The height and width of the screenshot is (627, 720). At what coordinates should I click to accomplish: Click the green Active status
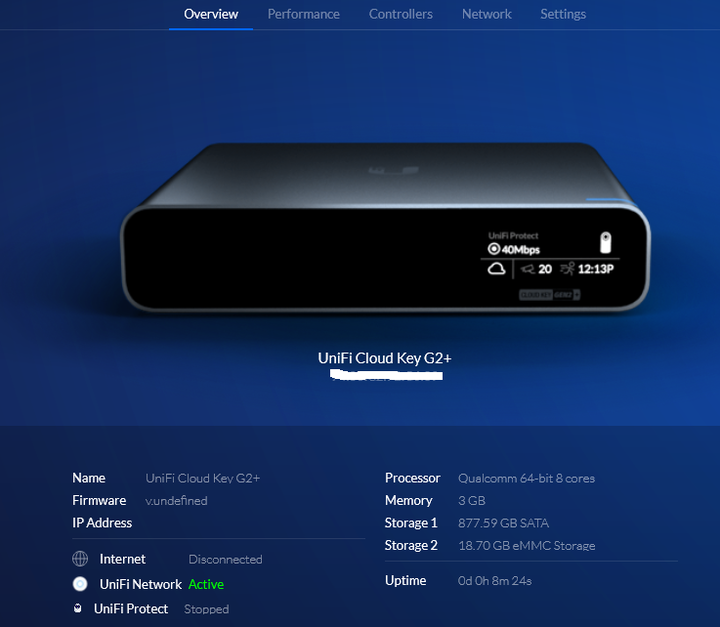point(206,584)
